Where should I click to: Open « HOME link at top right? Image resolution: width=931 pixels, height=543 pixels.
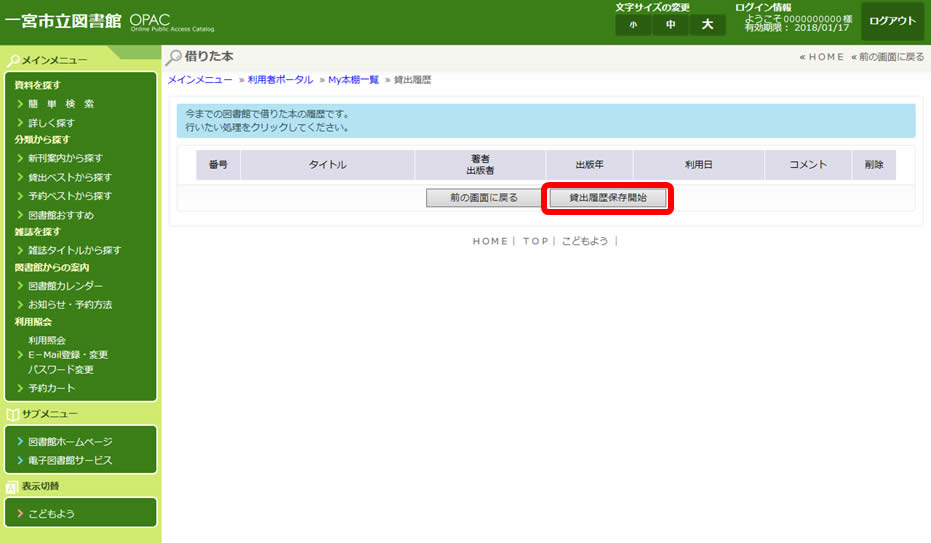(822, 57)
